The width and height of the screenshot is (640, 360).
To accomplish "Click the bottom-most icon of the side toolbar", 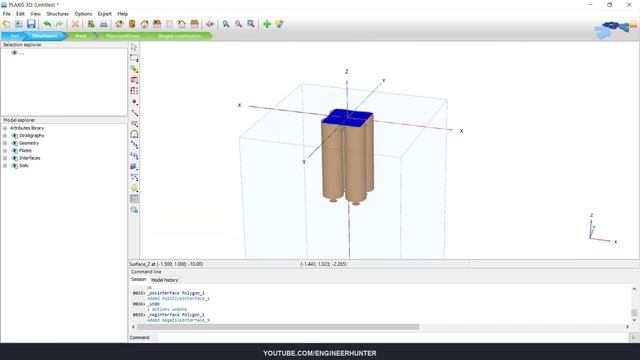I will (x=134, y=210).
